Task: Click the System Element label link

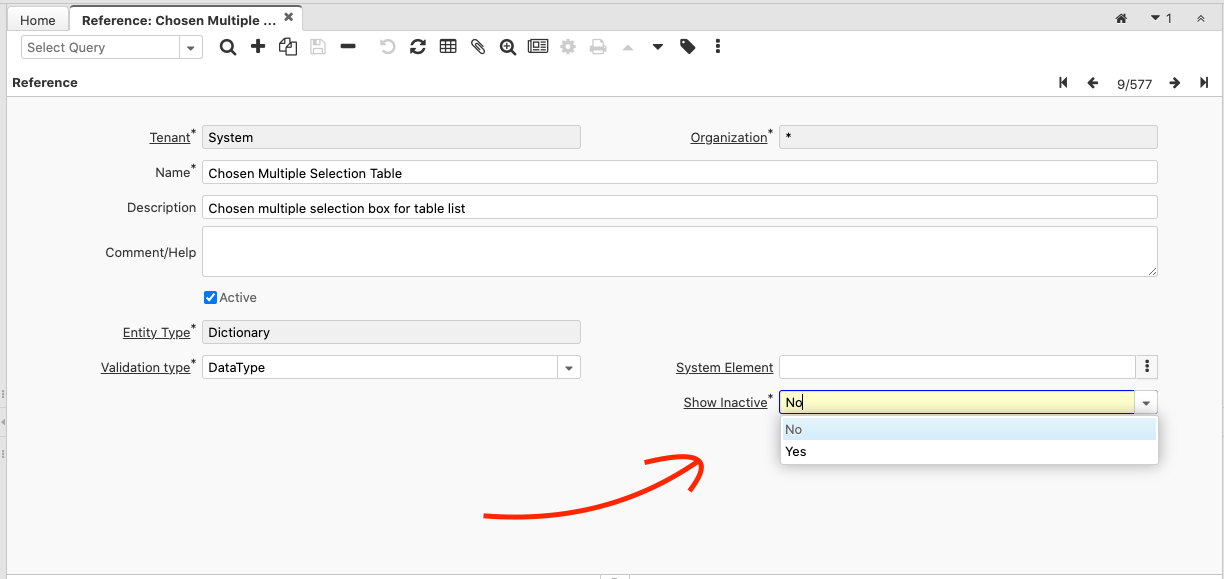Action: click(x=724, y=368)
